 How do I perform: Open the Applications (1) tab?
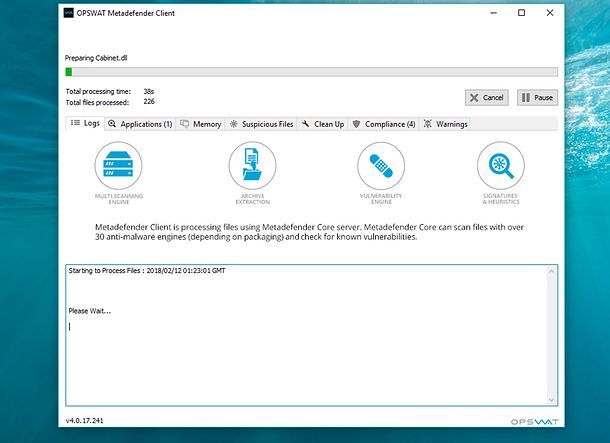140,124
